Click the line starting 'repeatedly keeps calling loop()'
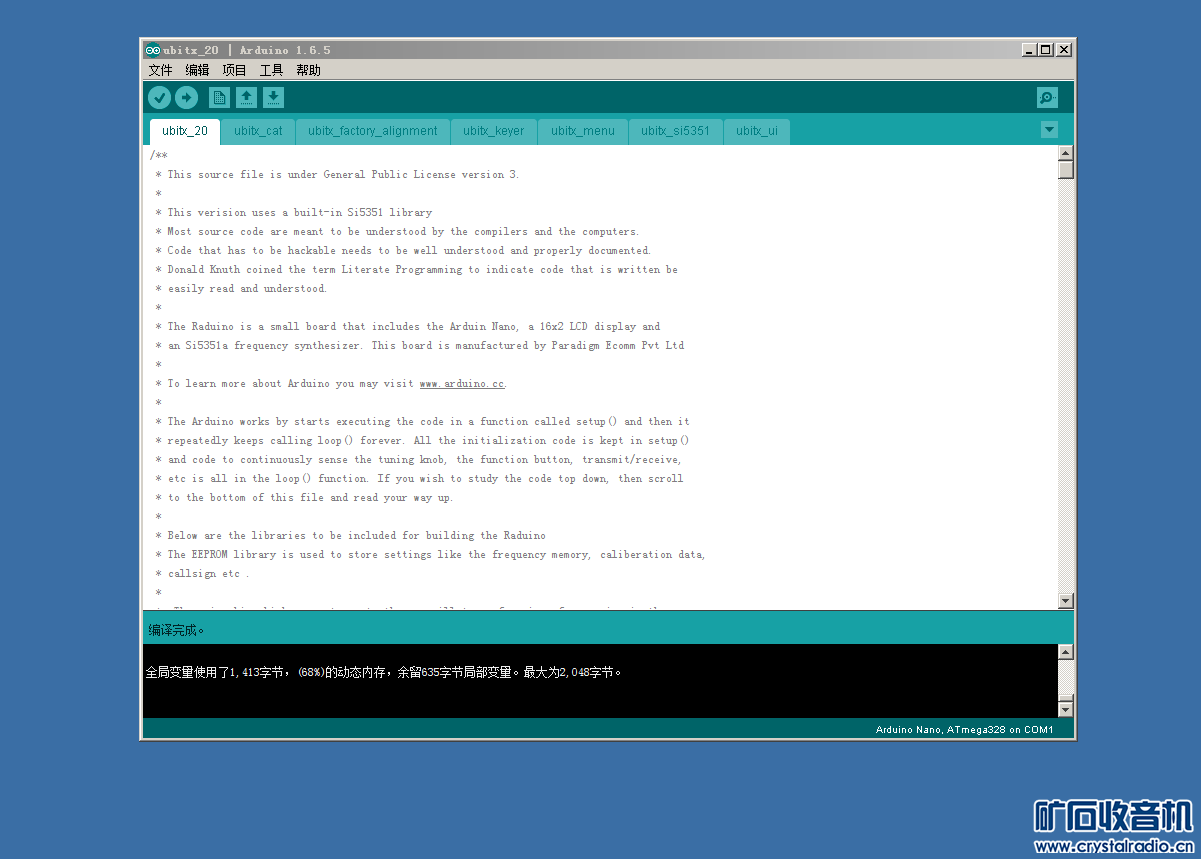This screenshot has width=1201, height=859. [x=422, y=440]
